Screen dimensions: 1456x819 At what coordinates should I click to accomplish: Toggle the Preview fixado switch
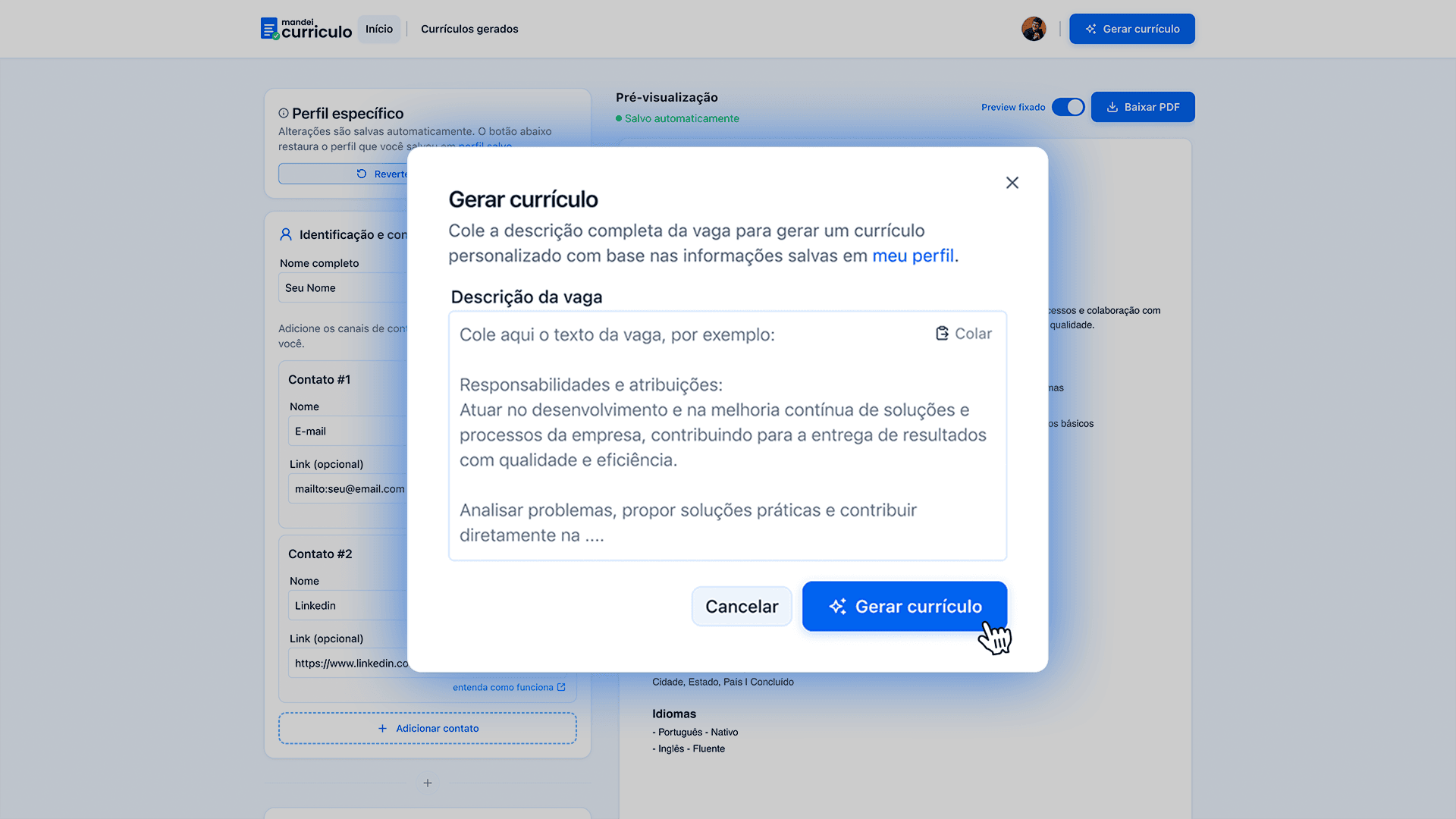1068,107
